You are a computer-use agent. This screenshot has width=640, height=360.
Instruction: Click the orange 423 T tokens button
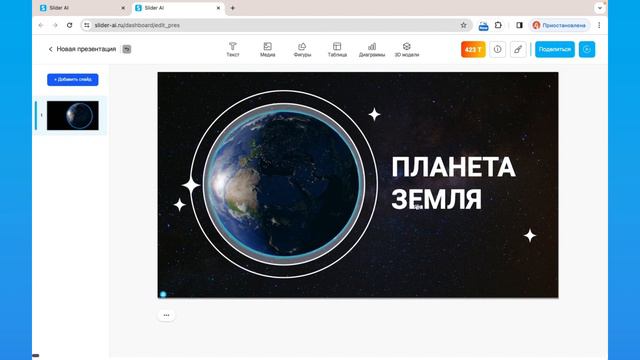[473, 49]
